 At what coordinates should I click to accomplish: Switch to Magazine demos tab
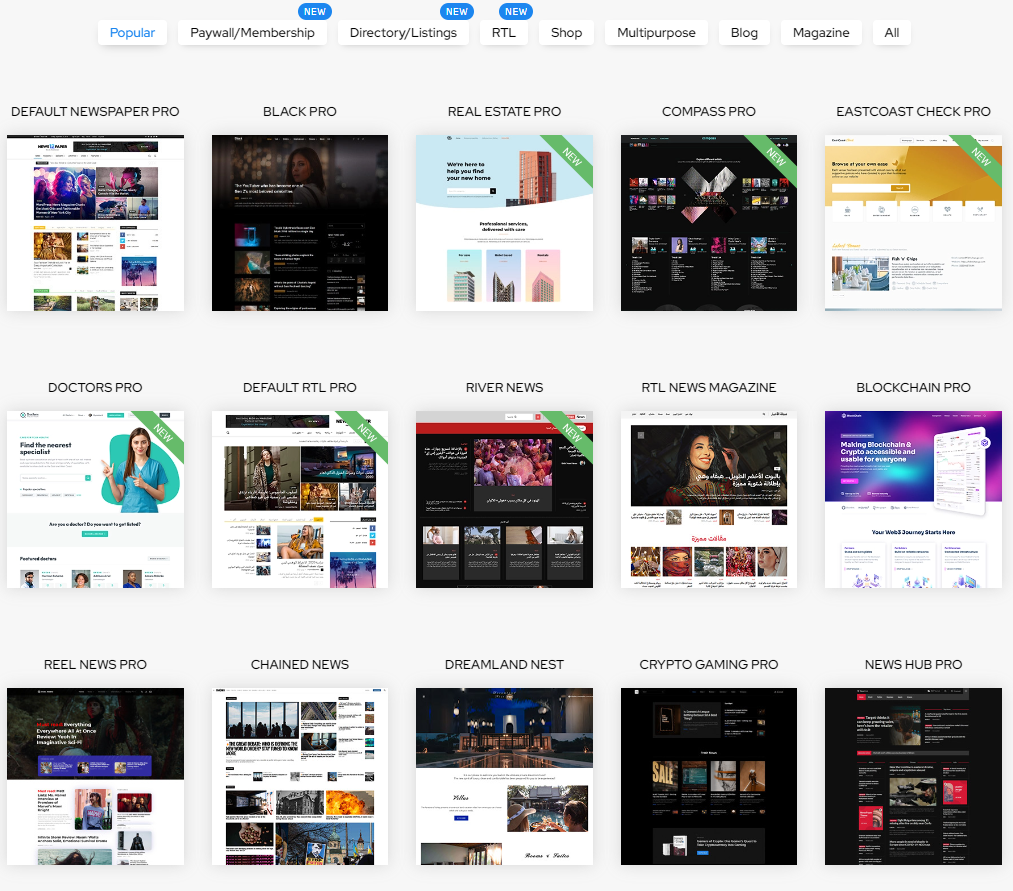tap(821, 33)
